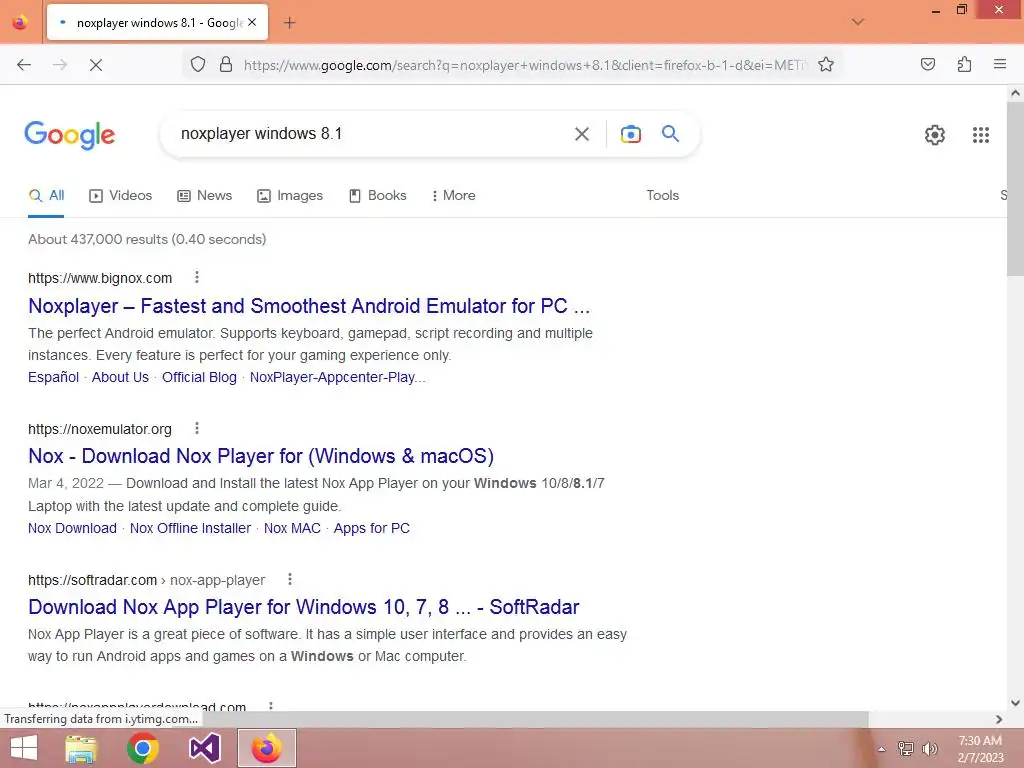Open the Nox MAC sitelink

292,528
